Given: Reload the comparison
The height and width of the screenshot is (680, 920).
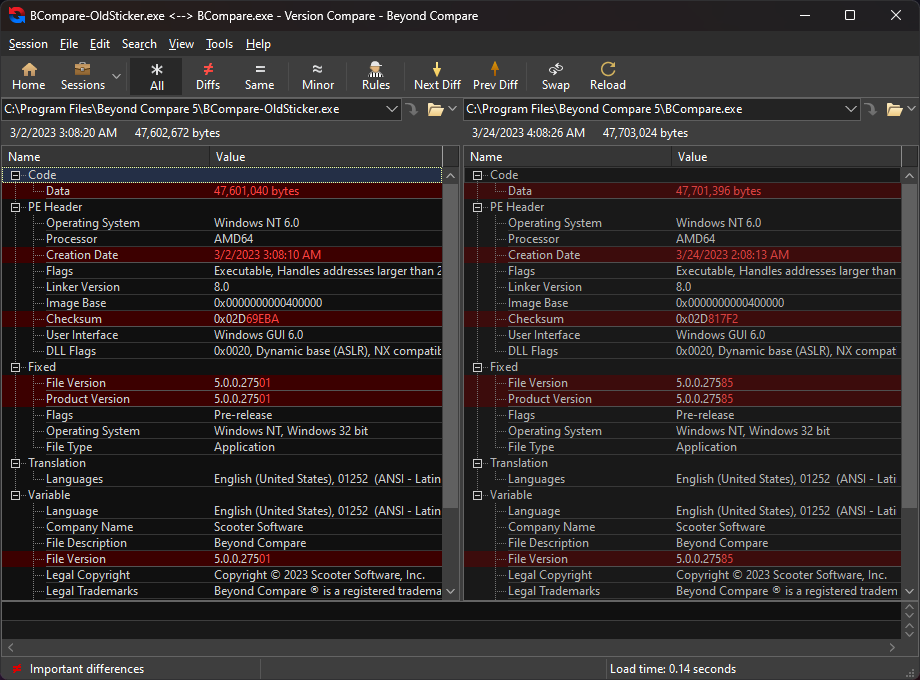Looking at the screenshot, I should click(607, 76).
